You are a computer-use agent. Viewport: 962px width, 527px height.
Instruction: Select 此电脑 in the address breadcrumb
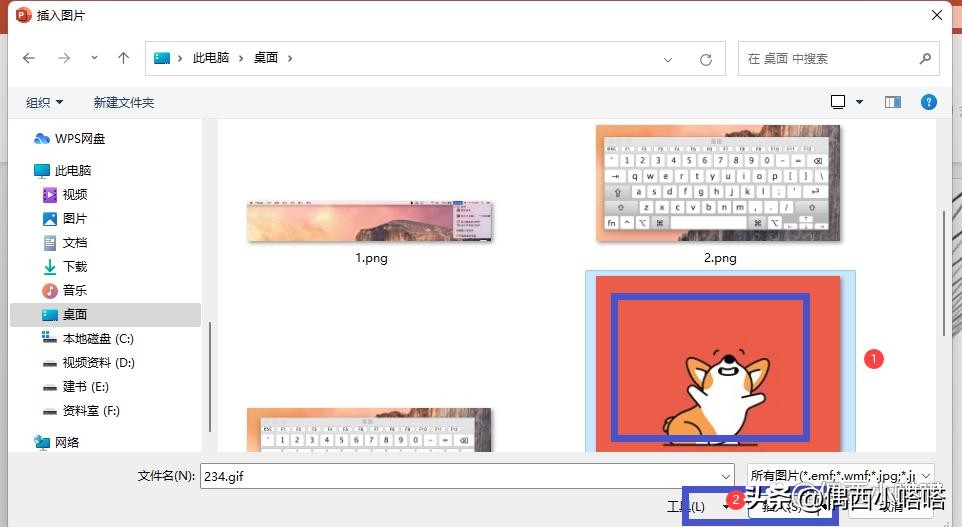click(210, 58)
